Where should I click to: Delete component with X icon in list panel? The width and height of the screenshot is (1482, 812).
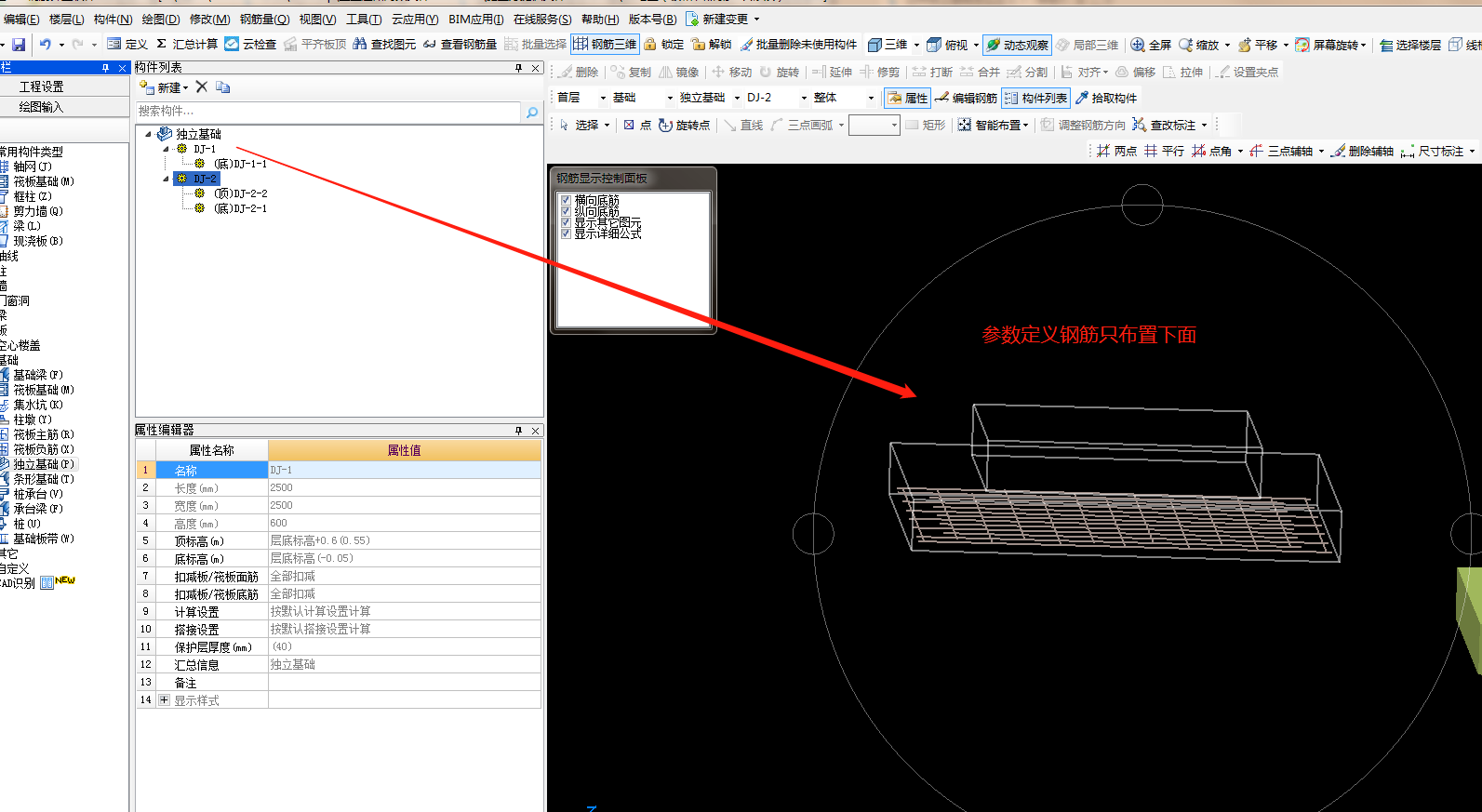201,87
